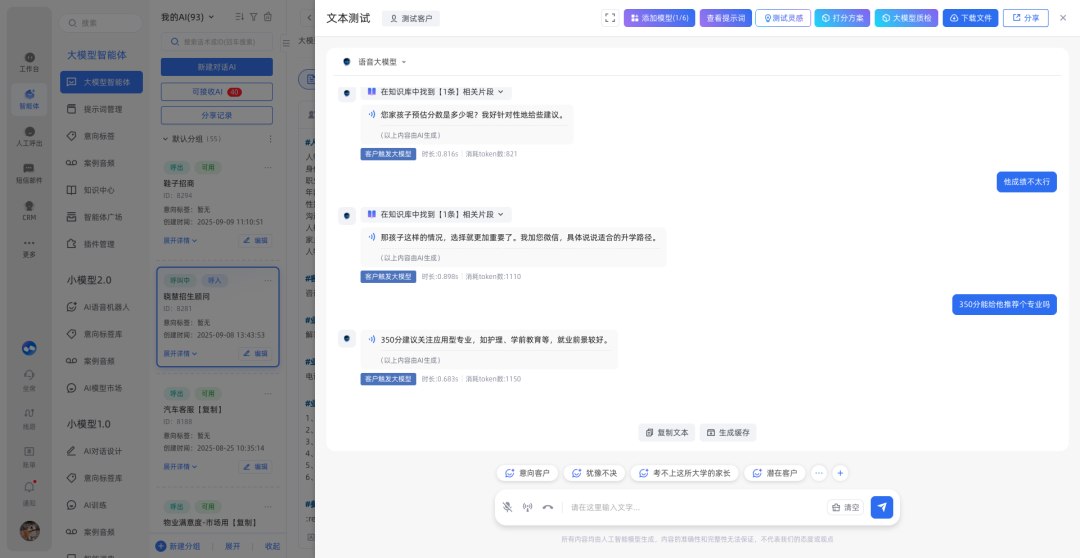Viewport: 1080px width, 558px height.
Task: Show more personas via the ellipsis button
Action: (819, 473)
